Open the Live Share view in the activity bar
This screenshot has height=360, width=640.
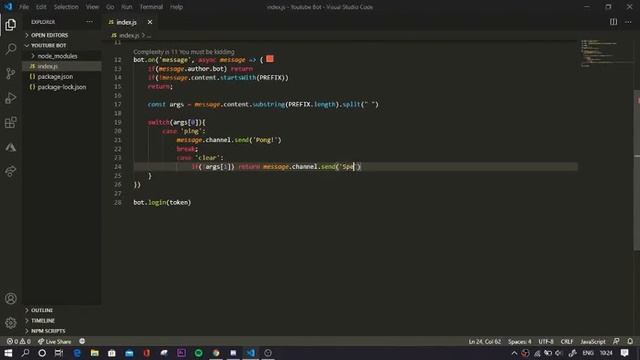click(x=11, y=171)
